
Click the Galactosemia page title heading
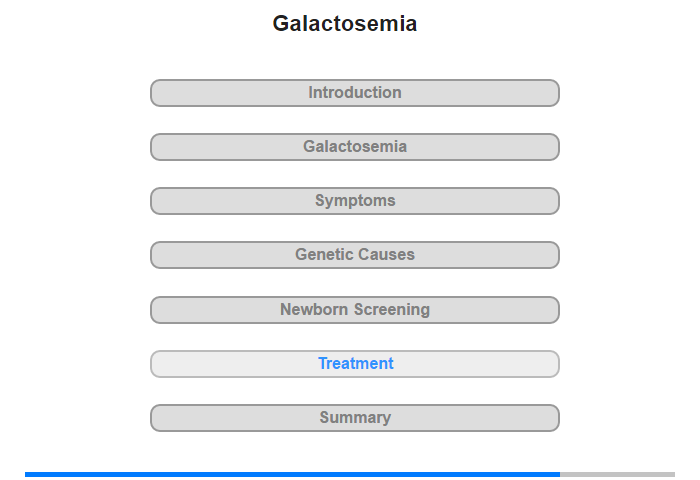(345, 24)
